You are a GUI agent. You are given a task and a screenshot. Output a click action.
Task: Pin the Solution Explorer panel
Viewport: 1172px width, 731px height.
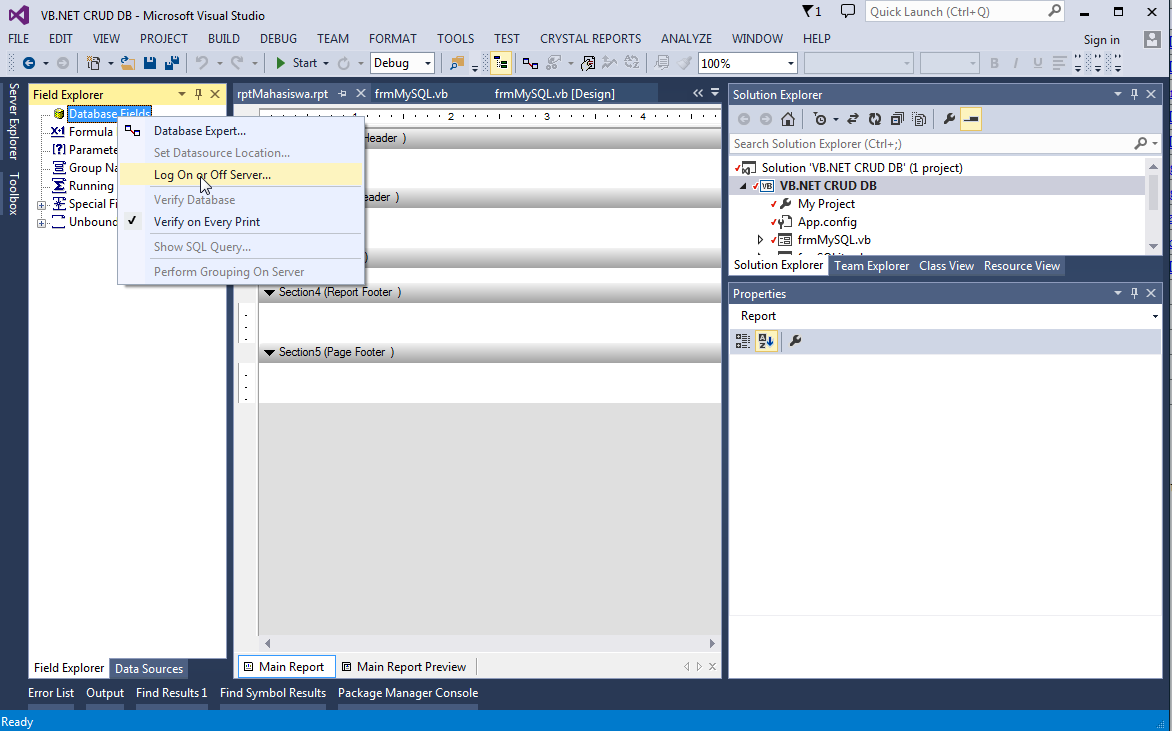[x=1135, y=94]
